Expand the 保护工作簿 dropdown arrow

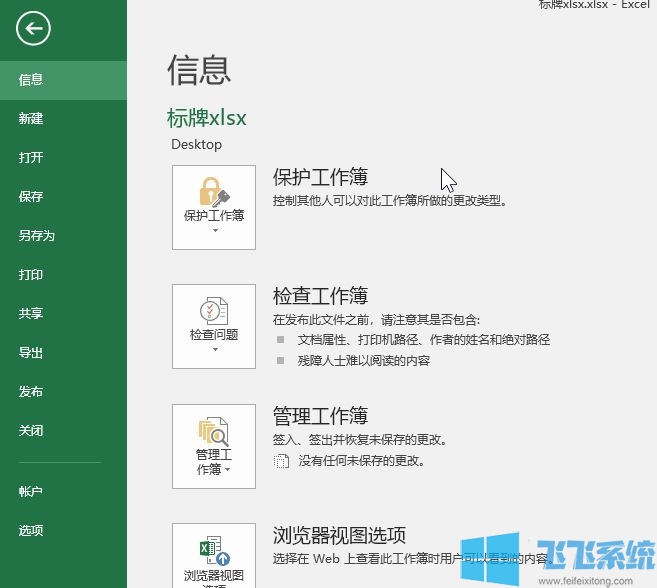click(214, 231)
